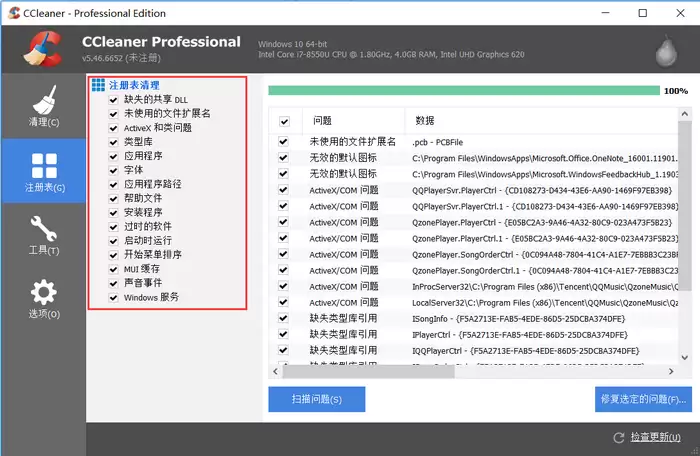This screenshot has height=456, width=700.
Task: Toggle select-all checkbox in results header
Action: click(284, 121)
